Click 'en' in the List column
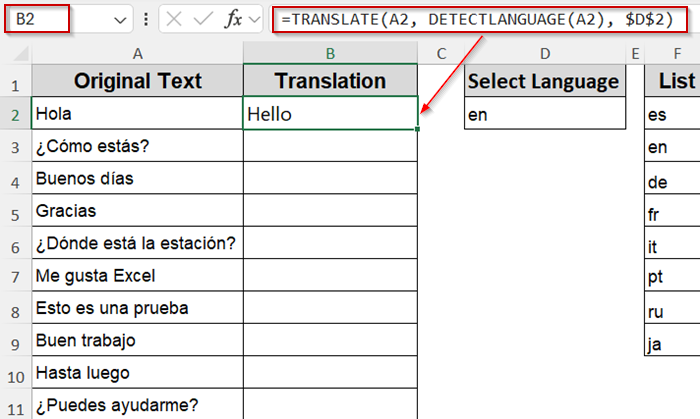 [672, 146]
